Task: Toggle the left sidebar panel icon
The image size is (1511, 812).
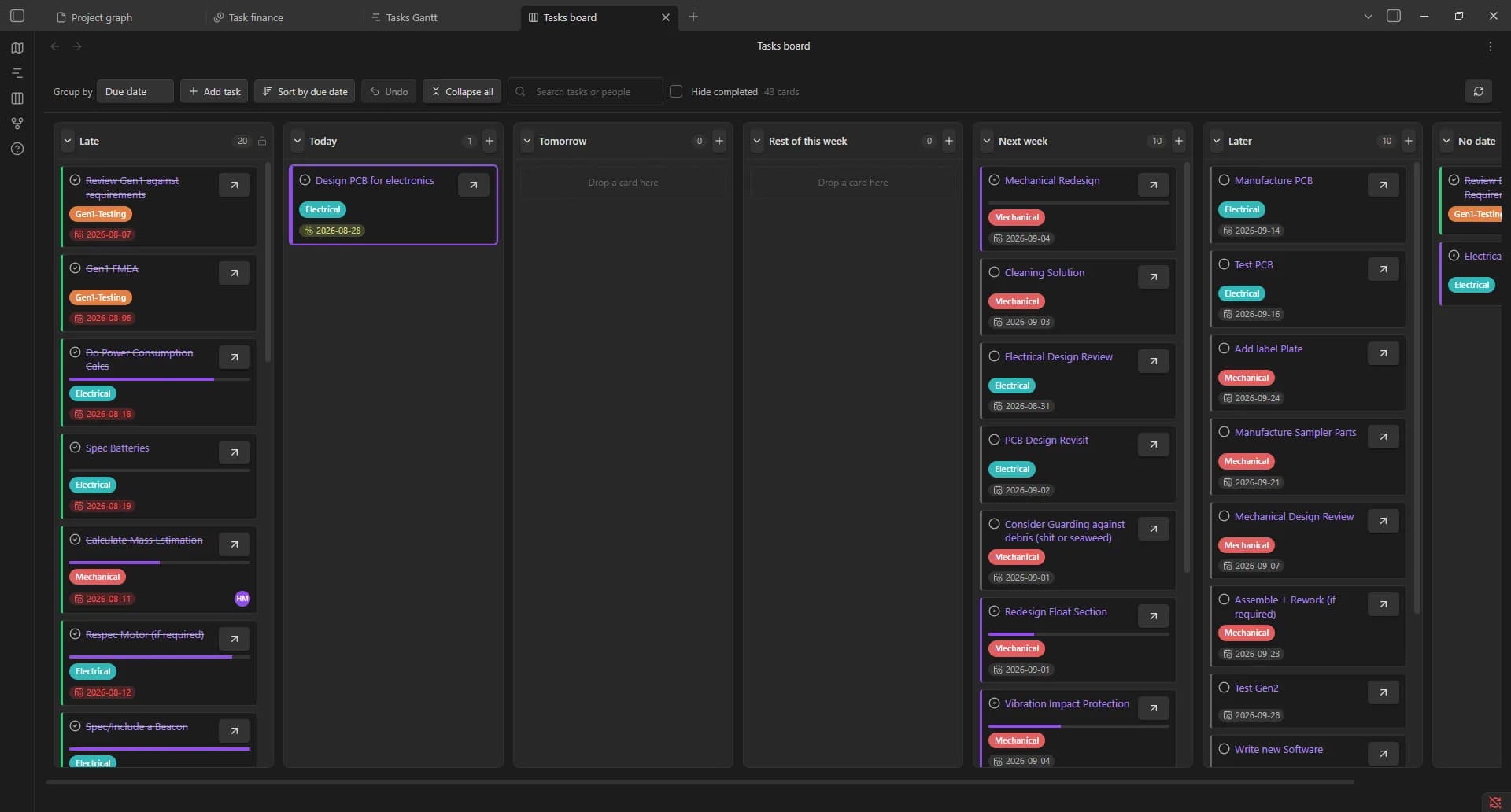Action: click(17, 16)
